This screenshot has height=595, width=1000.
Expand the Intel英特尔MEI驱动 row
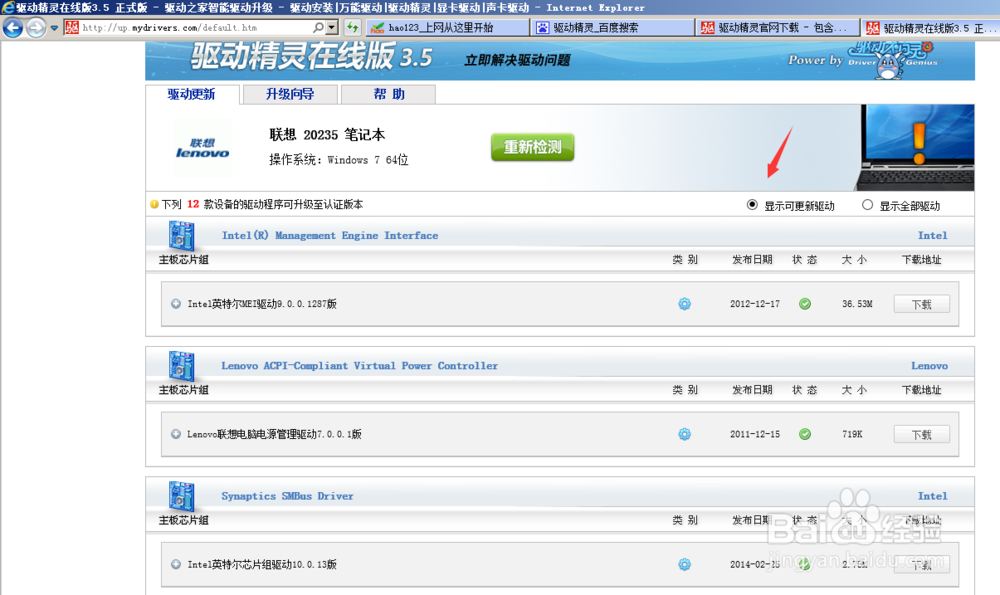tap(176, 304)
